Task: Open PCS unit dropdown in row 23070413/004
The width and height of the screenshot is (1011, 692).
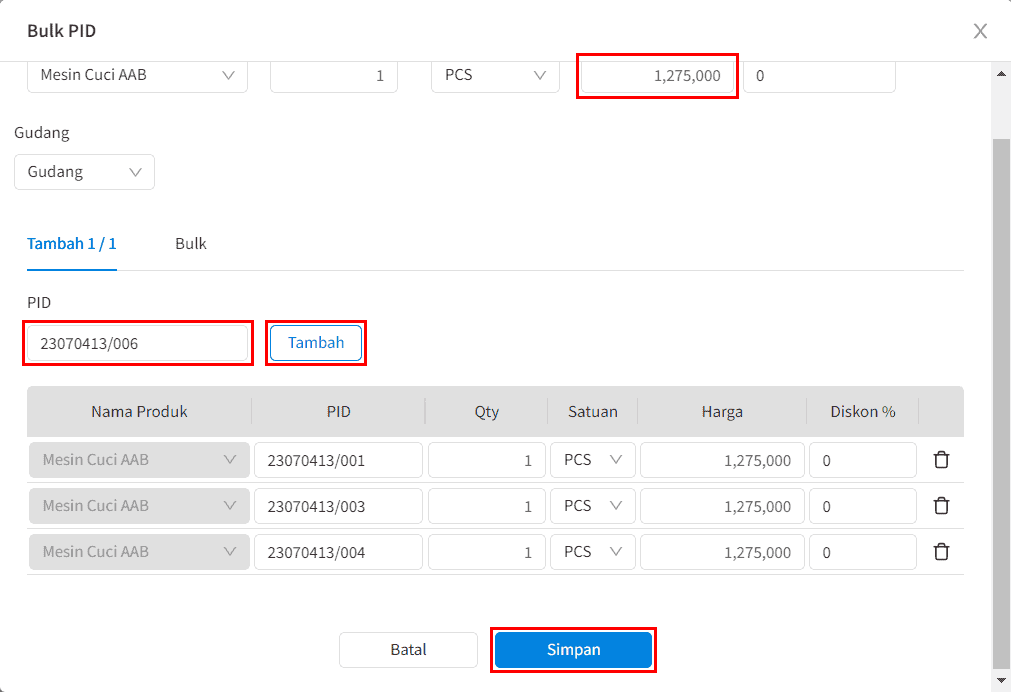Action: 593,552
